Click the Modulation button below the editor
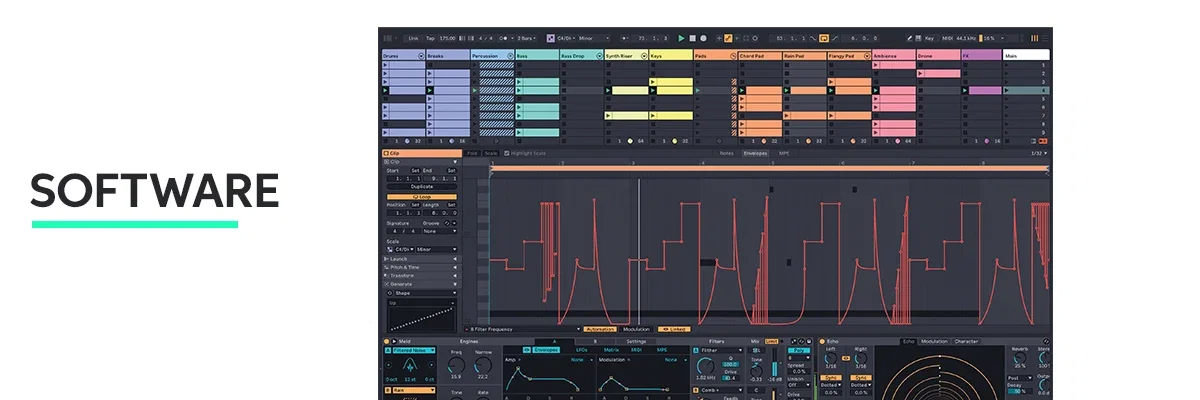 636,329
